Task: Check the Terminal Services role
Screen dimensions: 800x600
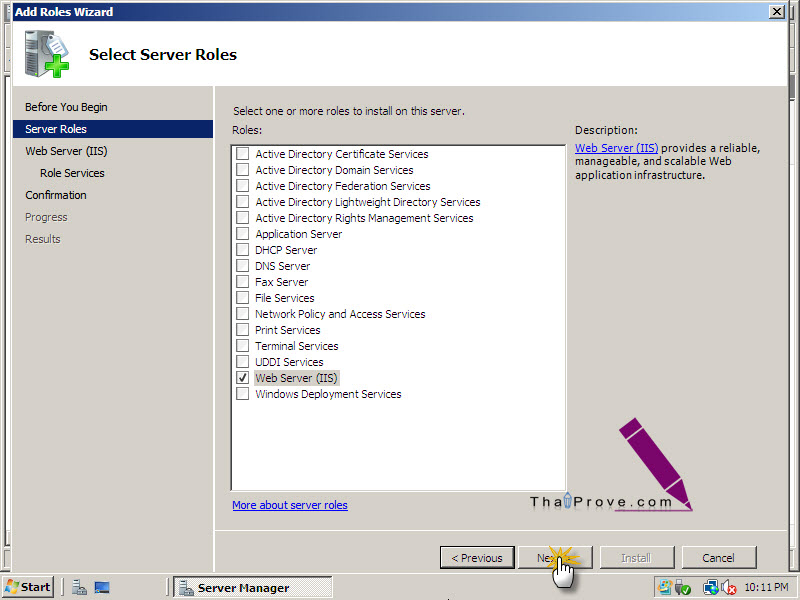Action: click(x=243, y=345)
